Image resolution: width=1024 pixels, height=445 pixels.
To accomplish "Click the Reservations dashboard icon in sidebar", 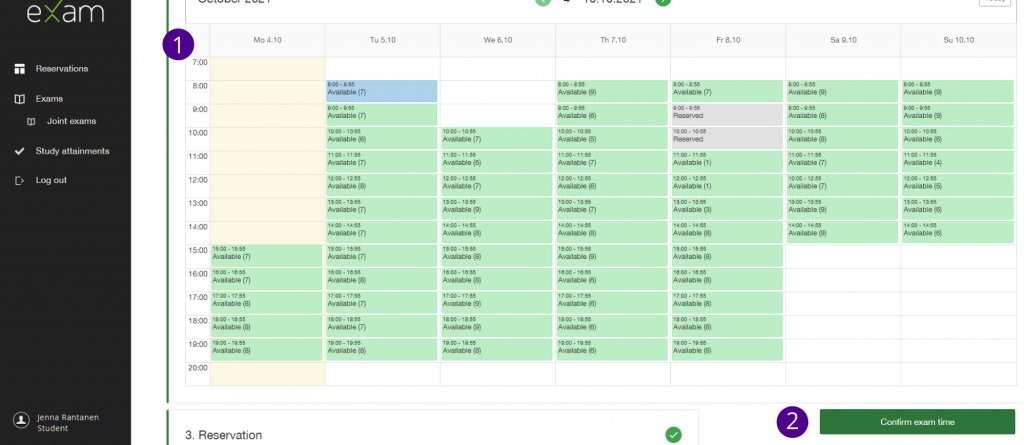I will (19, 69).
